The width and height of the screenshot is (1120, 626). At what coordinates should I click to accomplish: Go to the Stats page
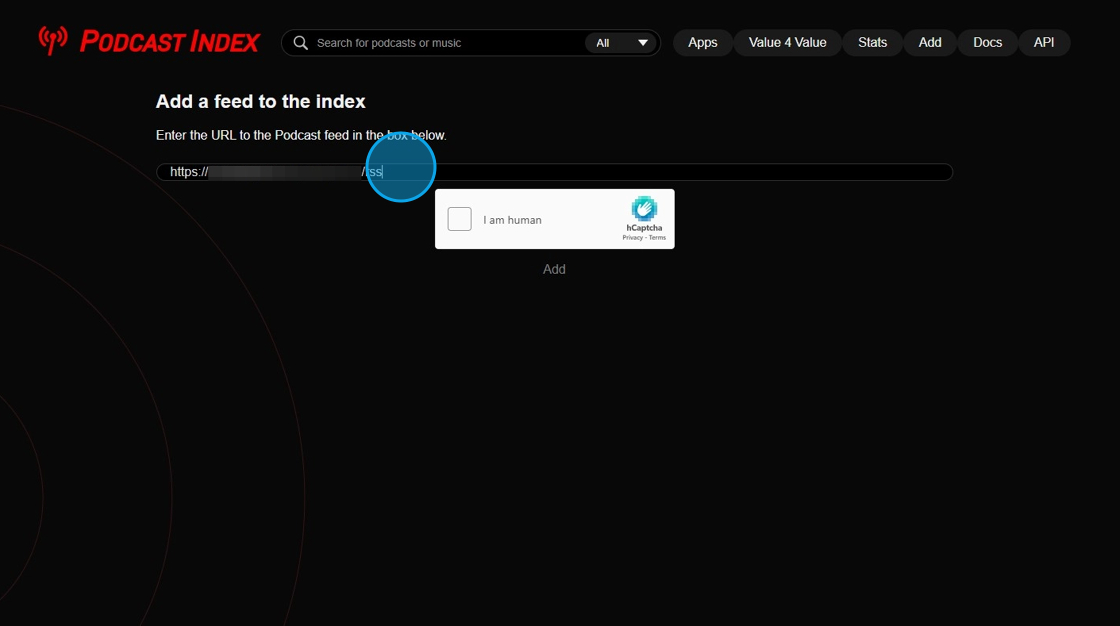click(872, 43)
